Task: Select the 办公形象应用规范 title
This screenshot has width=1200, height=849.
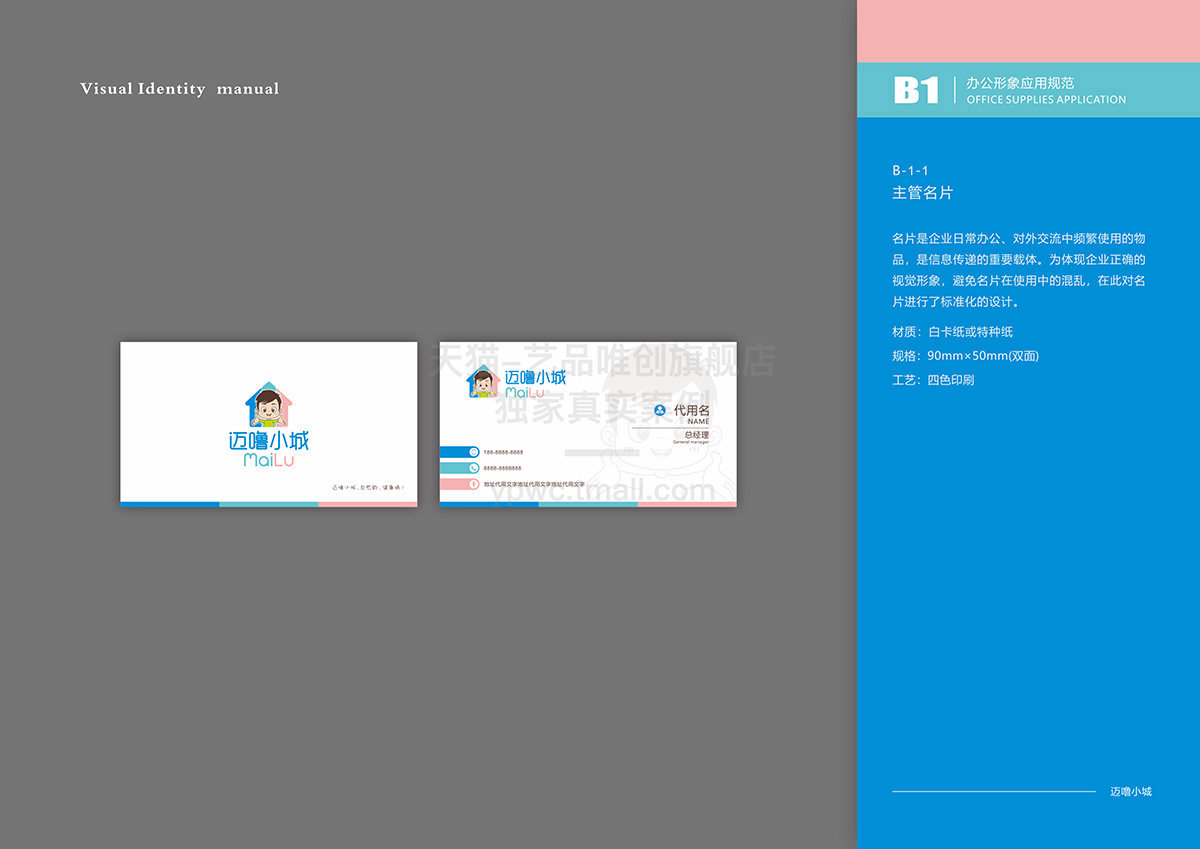Action: pos(1019,83)
